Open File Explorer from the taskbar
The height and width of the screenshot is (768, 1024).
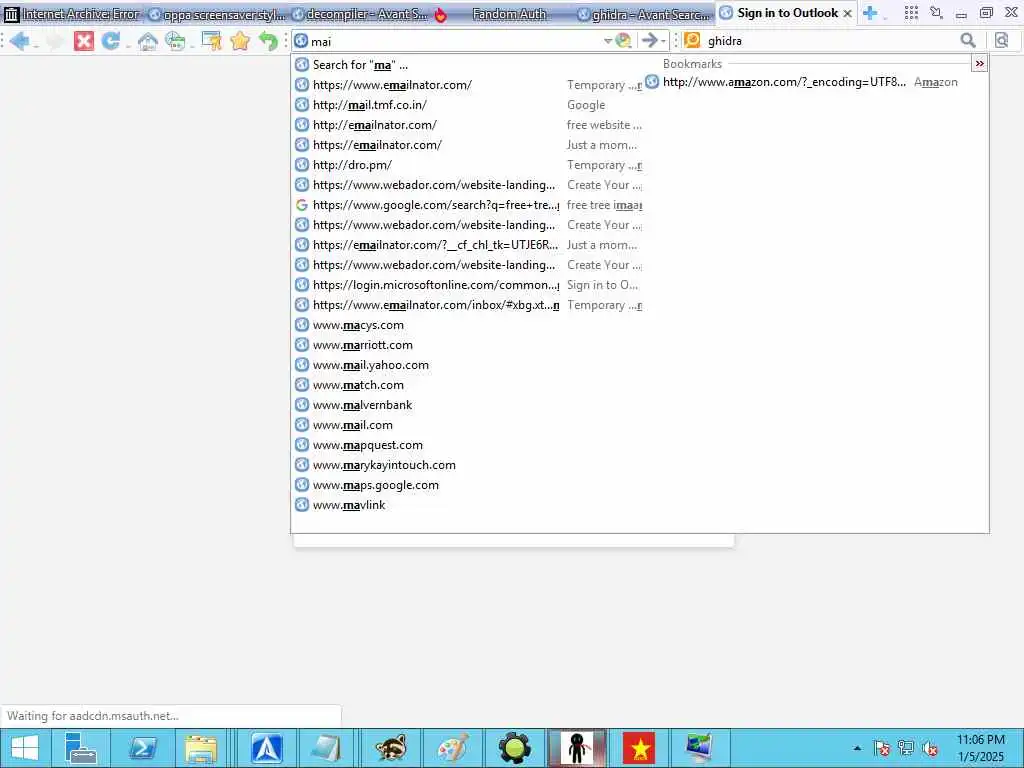click(201, 748)
